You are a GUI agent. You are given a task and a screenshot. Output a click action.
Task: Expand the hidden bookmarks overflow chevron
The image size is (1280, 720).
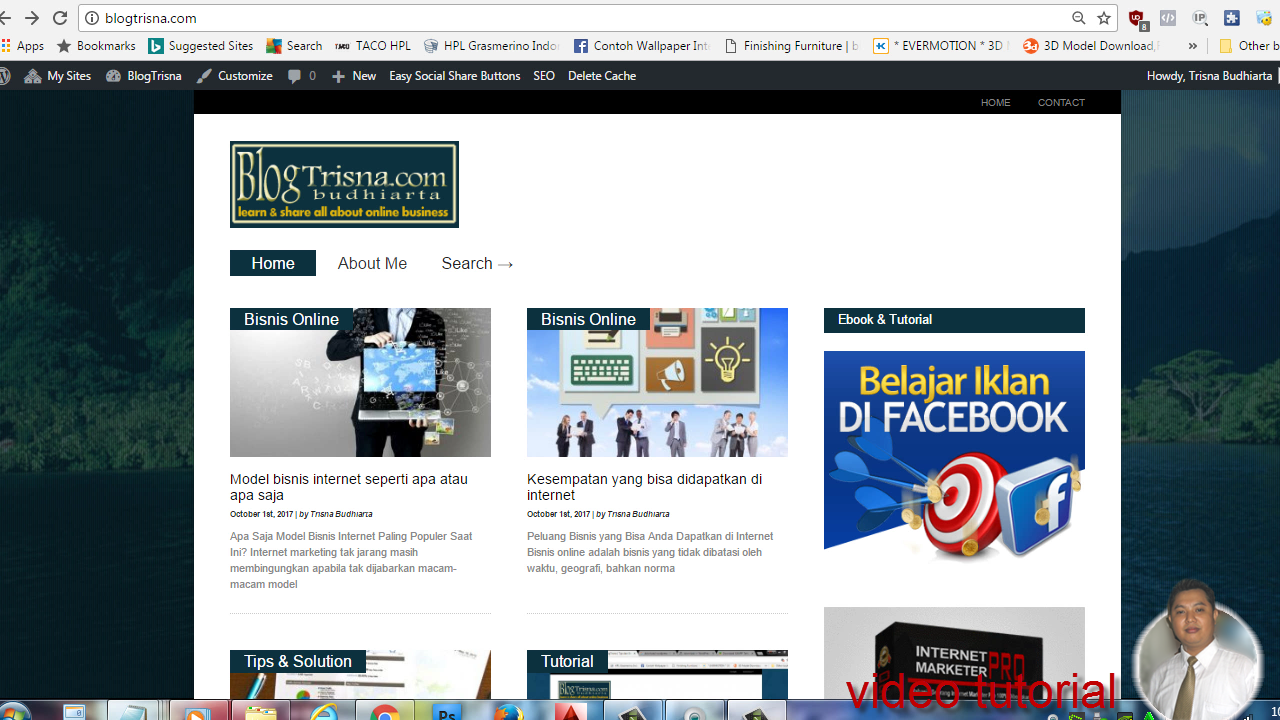click(x=1192, y=46)
